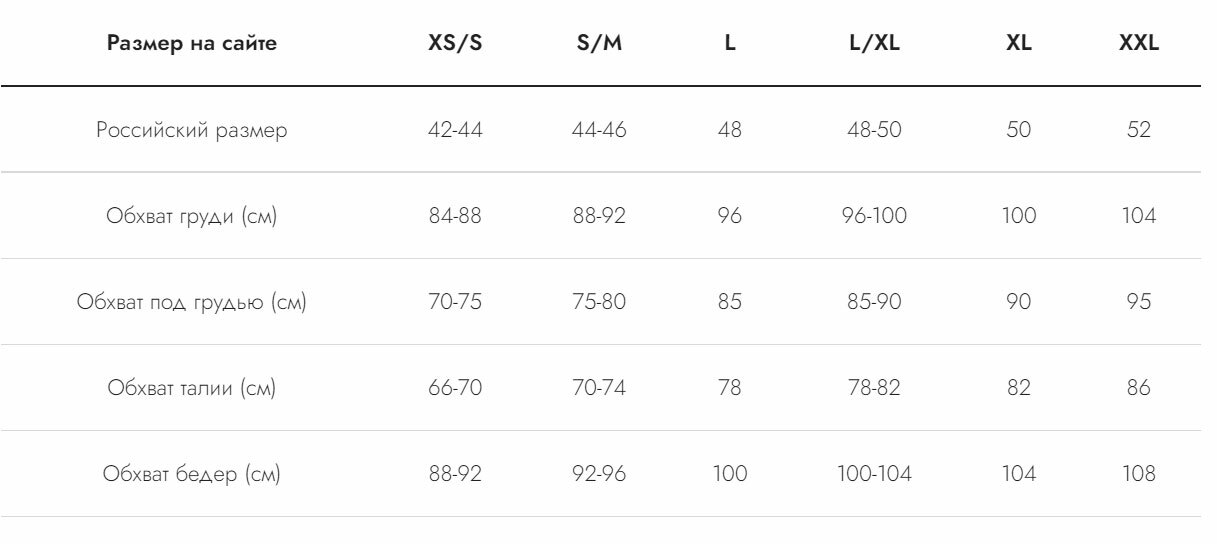The image size is (1217, 544).
Task: Click the 75-80 underbust value
Action: (600, 302)
